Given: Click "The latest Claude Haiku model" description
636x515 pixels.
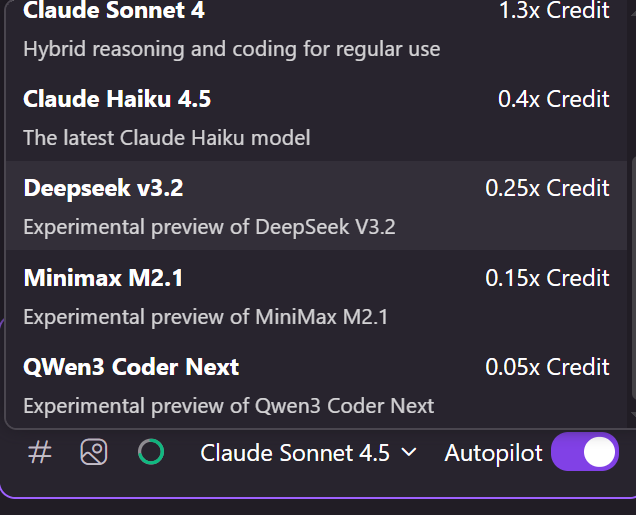Looking at the screenshot, I should tap(166, 137).
